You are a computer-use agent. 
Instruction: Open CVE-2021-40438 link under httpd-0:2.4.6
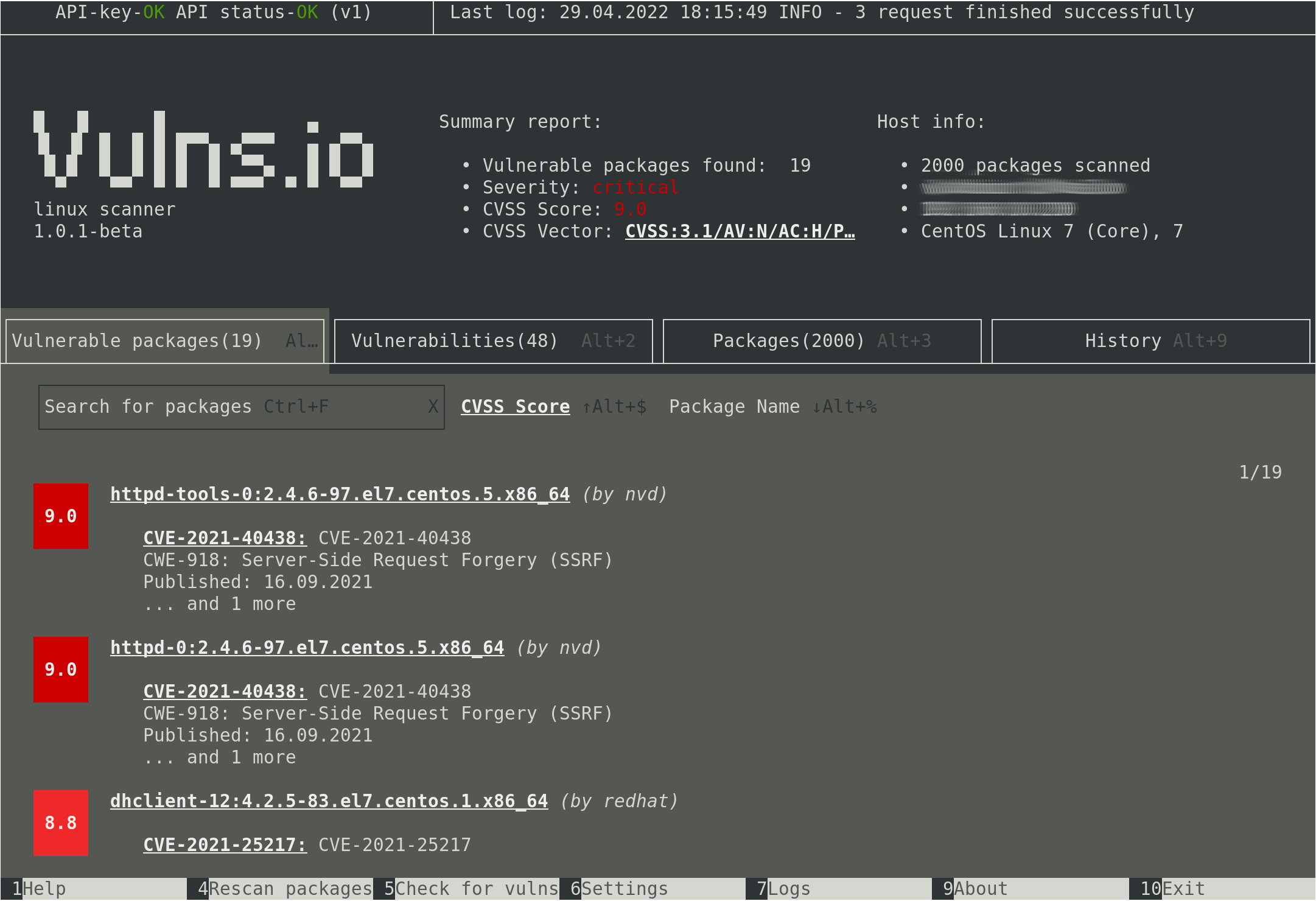tap(225, 692)
